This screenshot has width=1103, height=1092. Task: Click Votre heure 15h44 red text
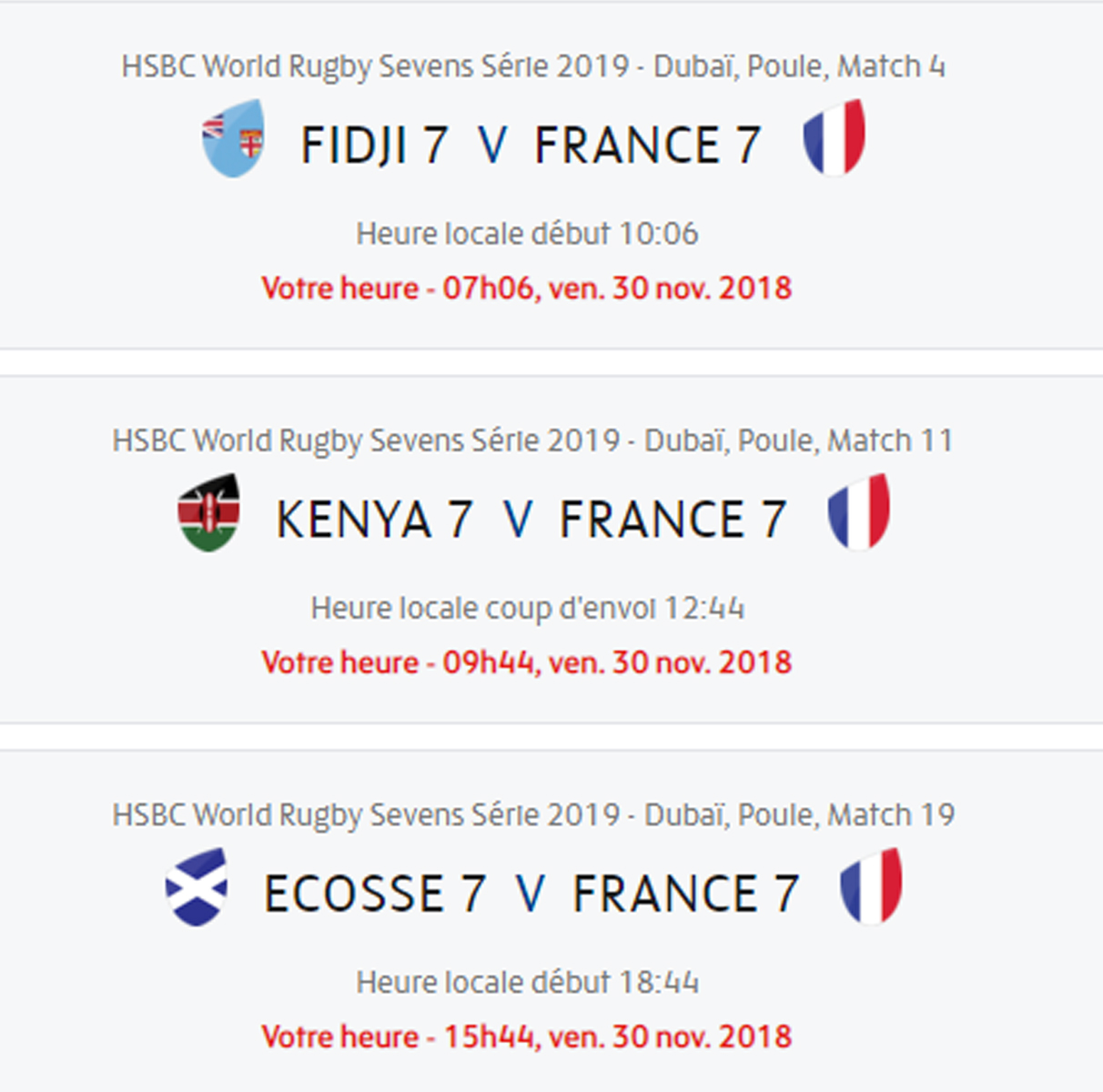(527, 1036)
